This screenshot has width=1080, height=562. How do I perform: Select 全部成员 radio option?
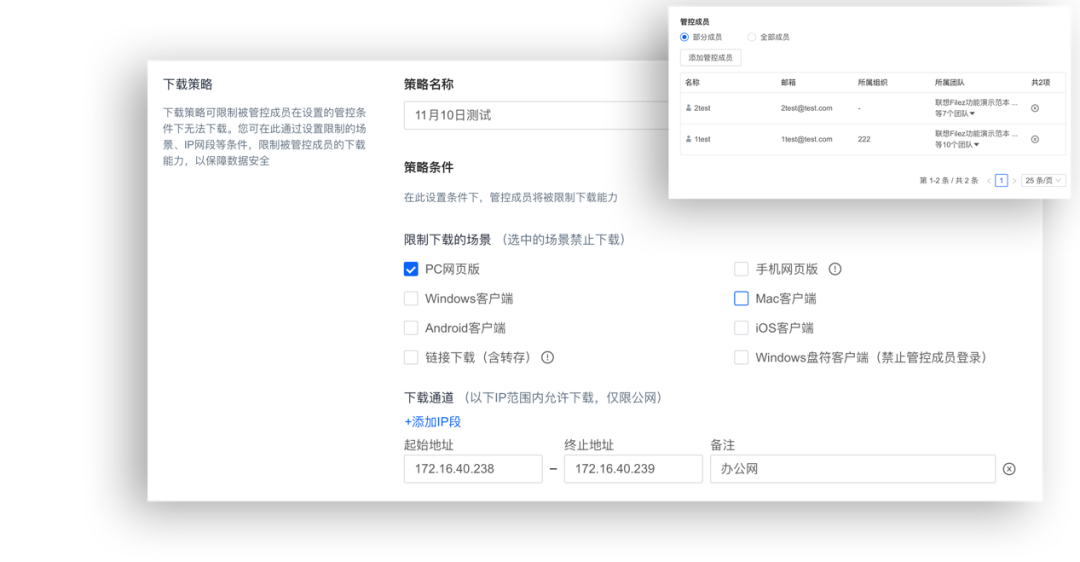point(751,37)
